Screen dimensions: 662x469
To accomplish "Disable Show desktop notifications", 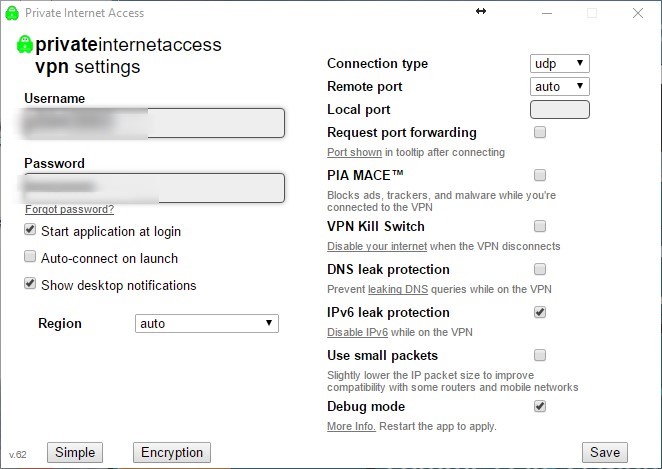I will (x=30, y=283).
